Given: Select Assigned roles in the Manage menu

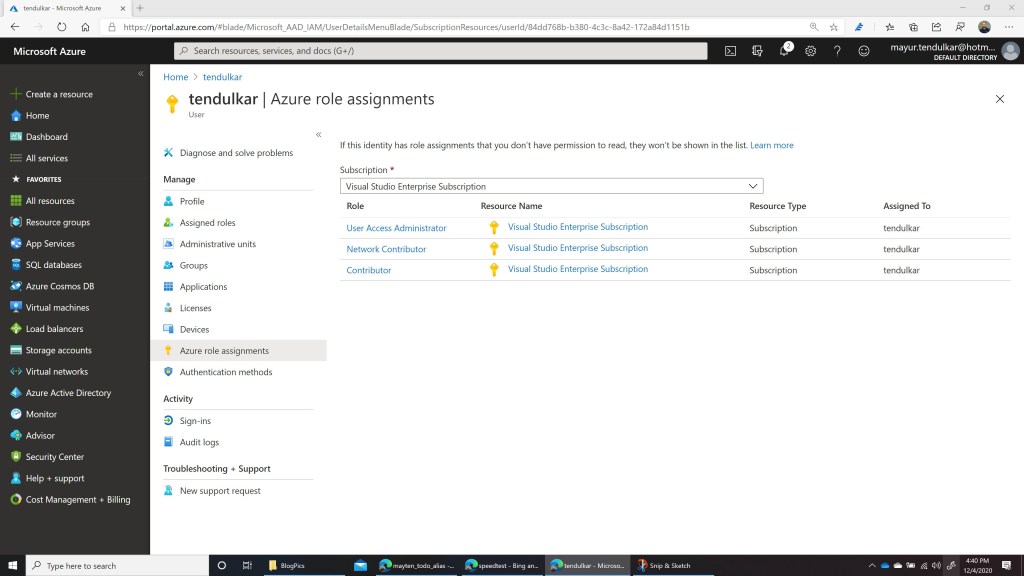Looking at the screenshot, I should point(207,223).
